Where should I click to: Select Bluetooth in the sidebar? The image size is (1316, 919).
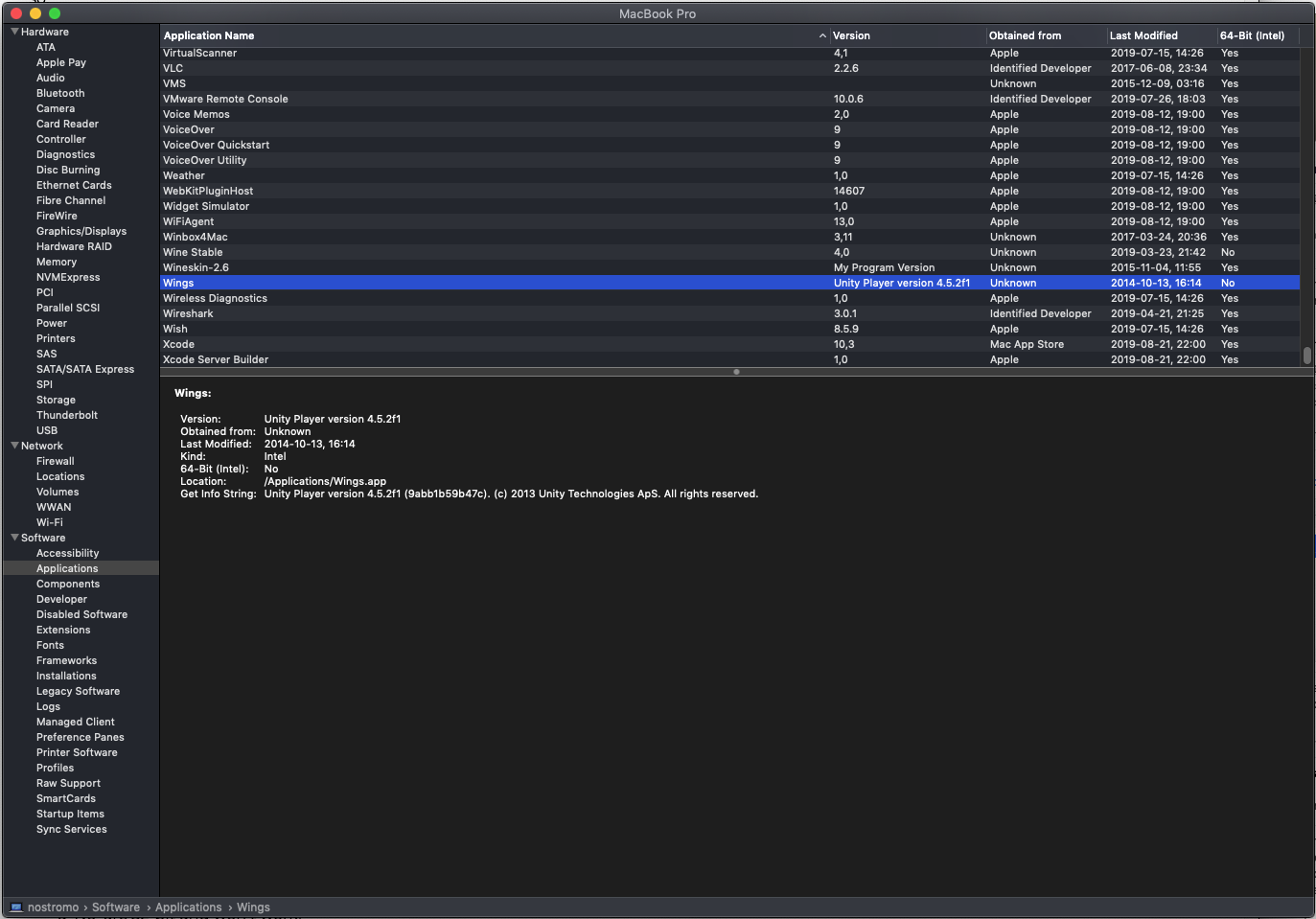coord(60,93)
